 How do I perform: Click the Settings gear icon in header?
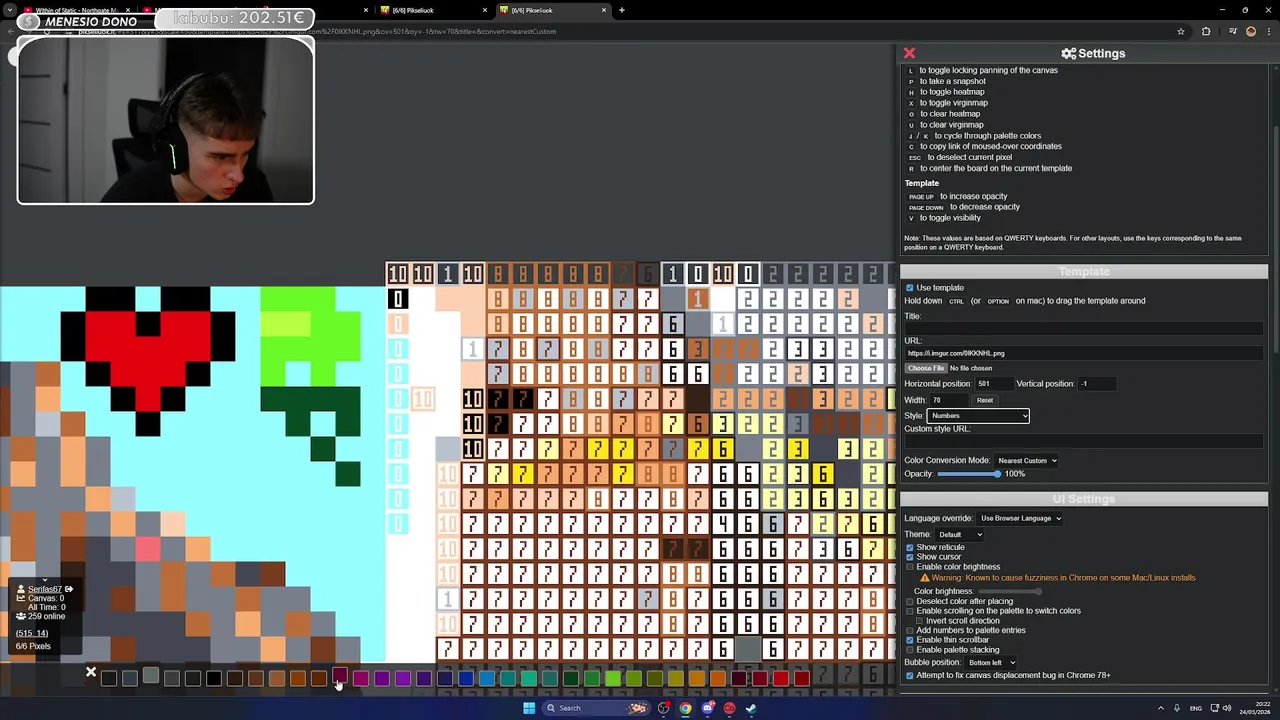click(1068, 53)
